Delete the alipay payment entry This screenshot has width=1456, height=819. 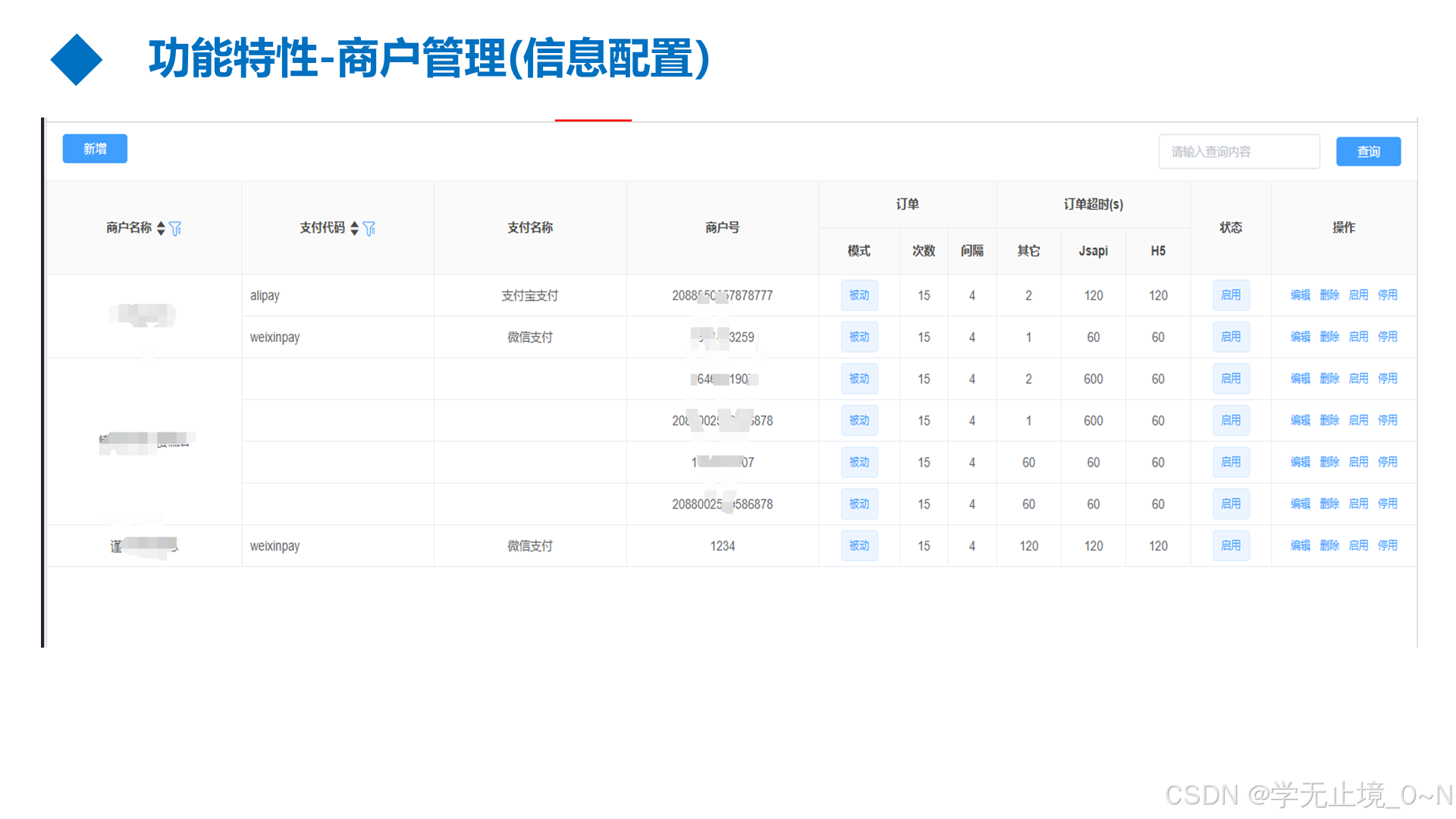(1329, 295)
